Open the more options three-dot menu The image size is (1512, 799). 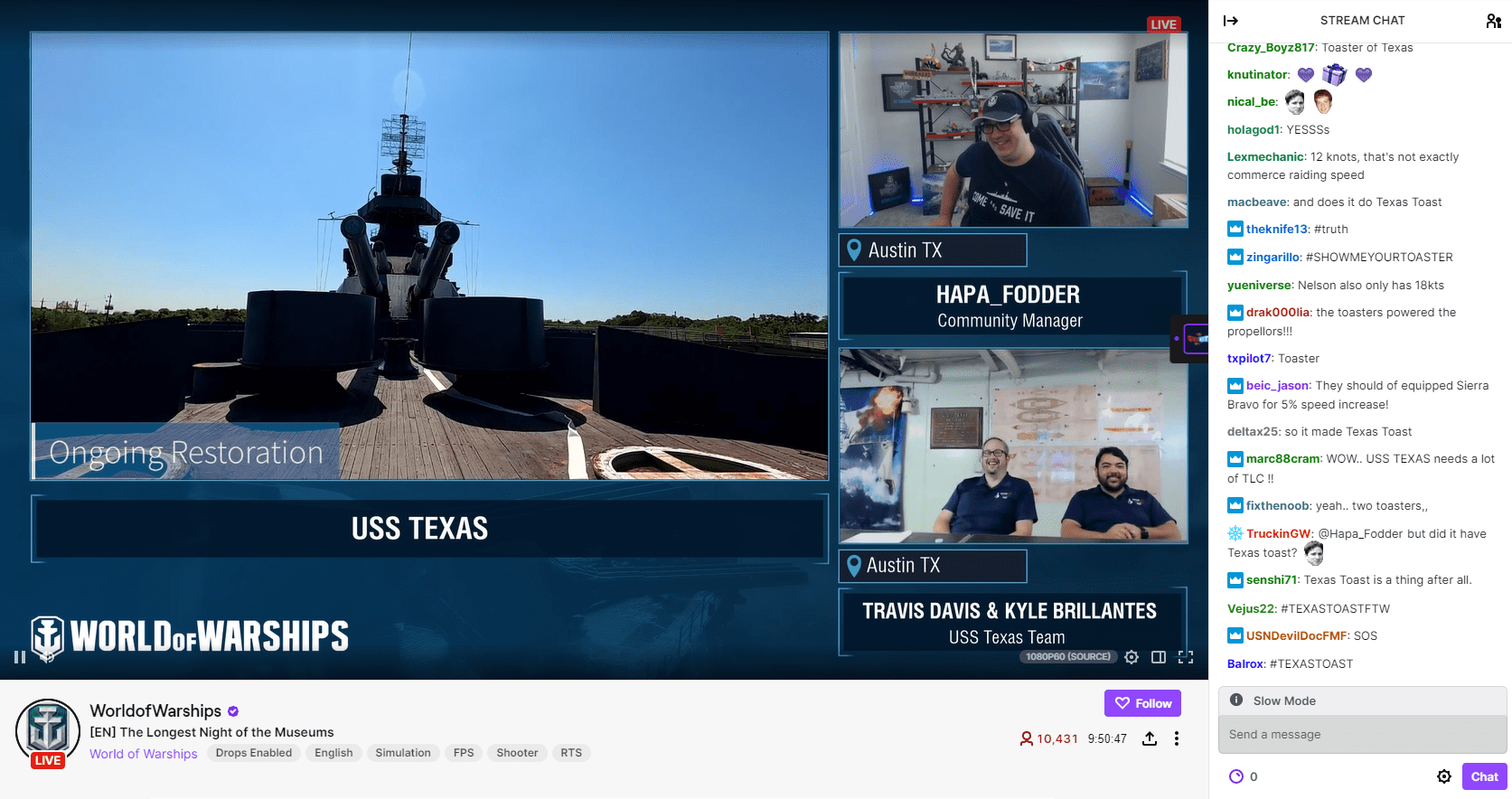(1176, 738)
